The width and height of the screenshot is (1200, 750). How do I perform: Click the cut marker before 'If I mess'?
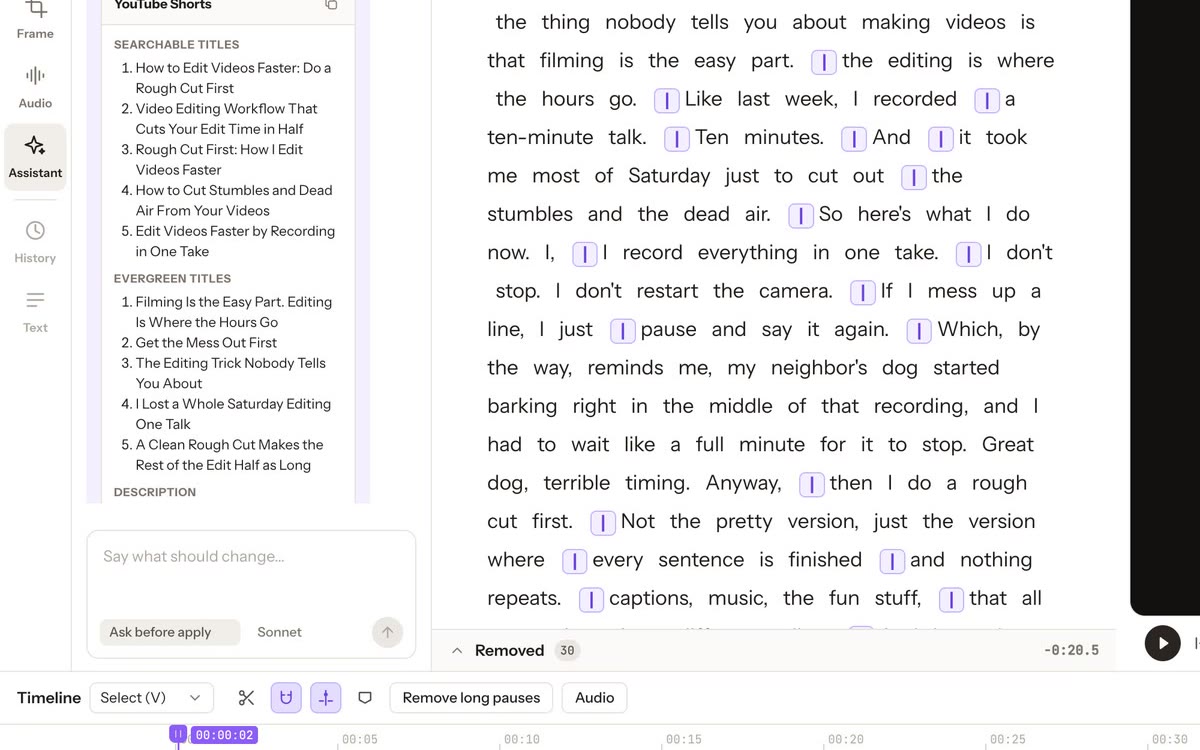[863, 293]
